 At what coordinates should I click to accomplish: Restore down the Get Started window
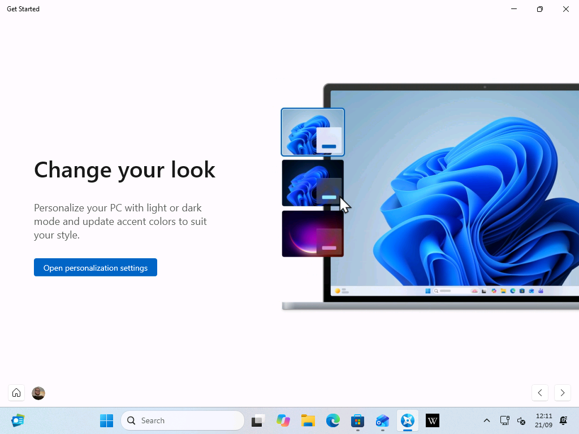[x=540, y=9]
